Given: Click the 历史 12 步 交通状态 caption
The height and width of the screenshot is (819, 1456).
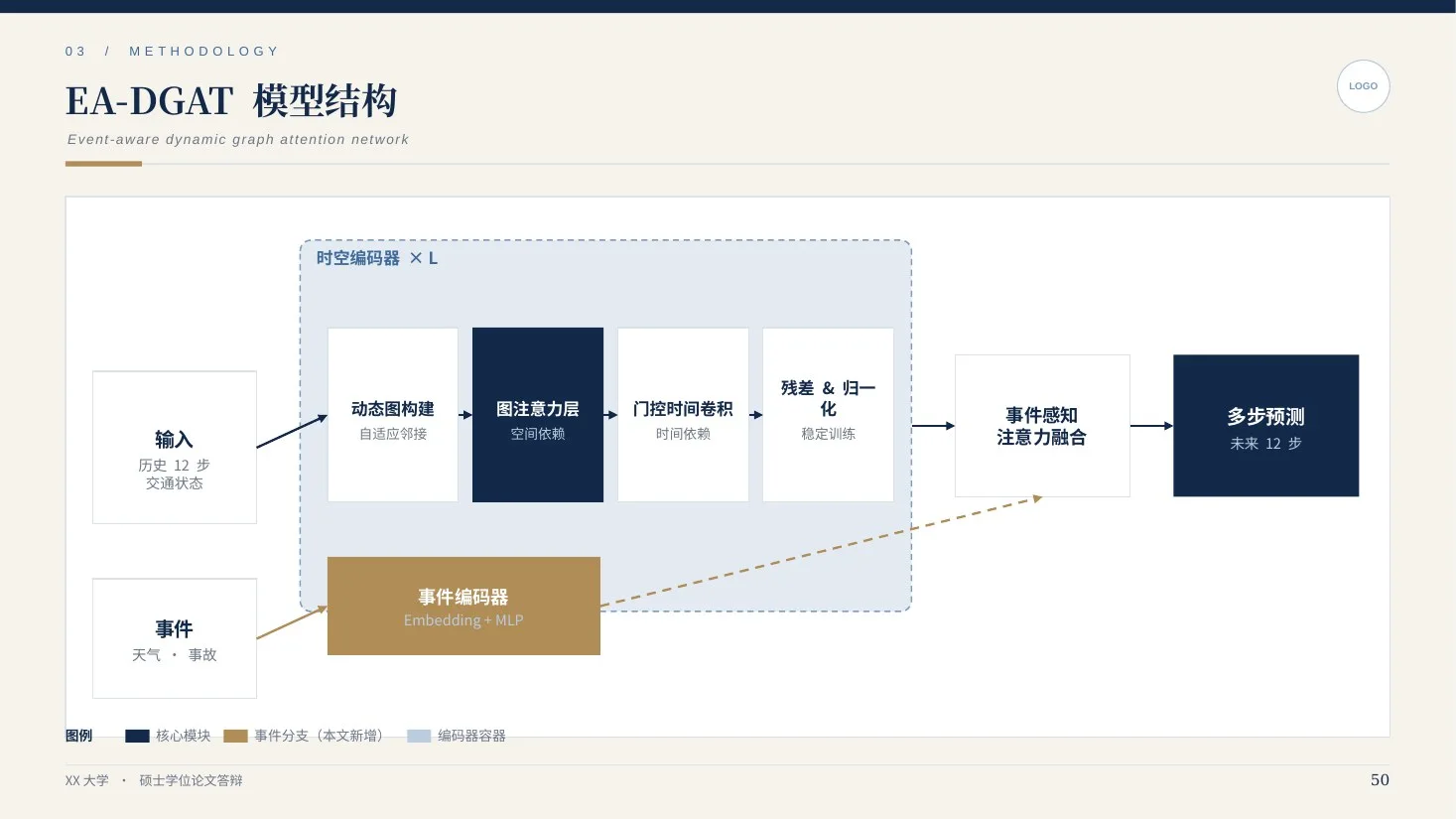Looking at the screenshot, I should click(175, 475).
